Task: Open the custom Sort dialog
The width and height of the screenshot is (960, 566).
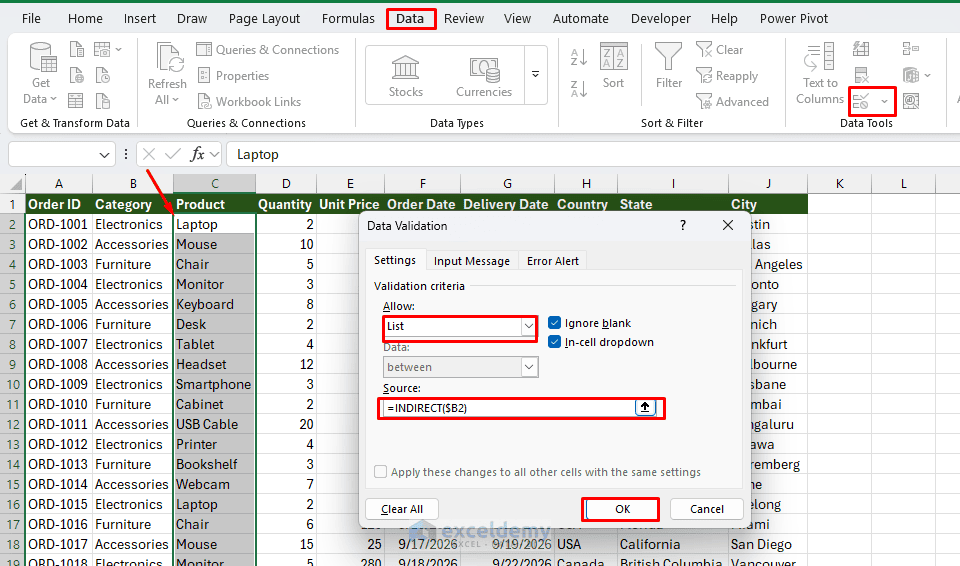Action: tap(613, 66)
